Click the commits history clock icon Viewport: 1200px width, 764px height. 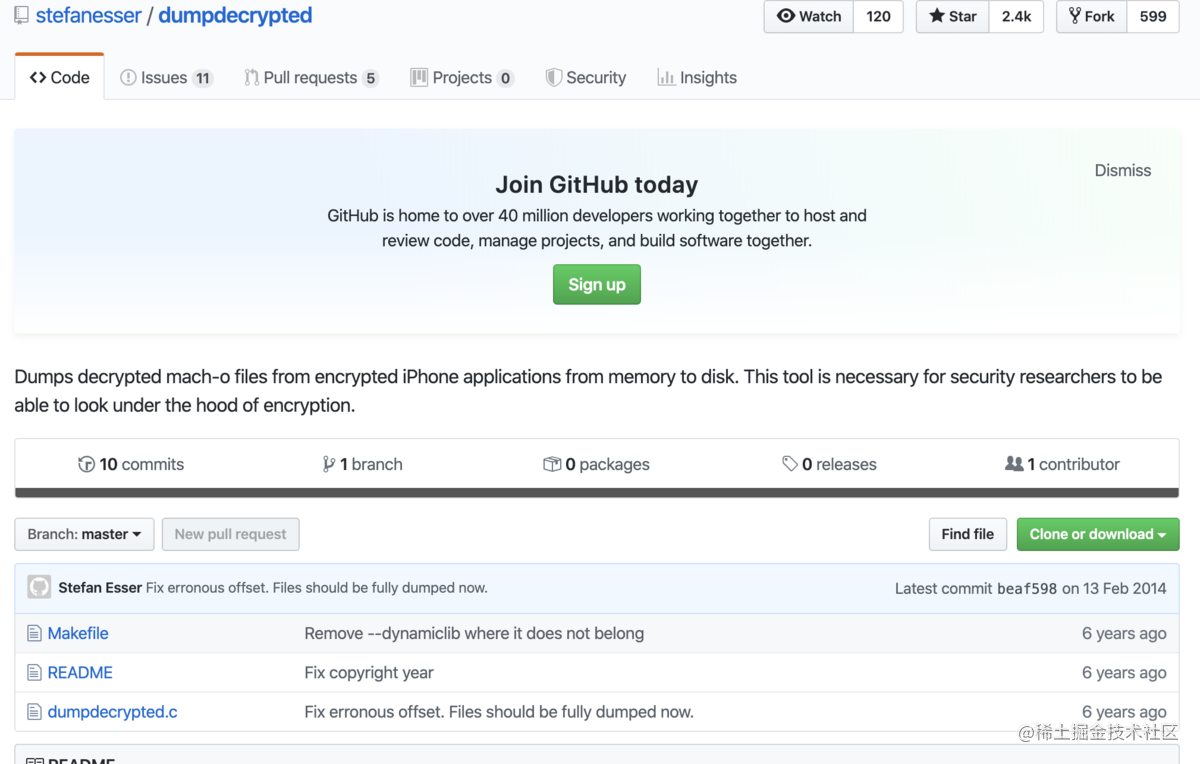(x=86, y=464)
